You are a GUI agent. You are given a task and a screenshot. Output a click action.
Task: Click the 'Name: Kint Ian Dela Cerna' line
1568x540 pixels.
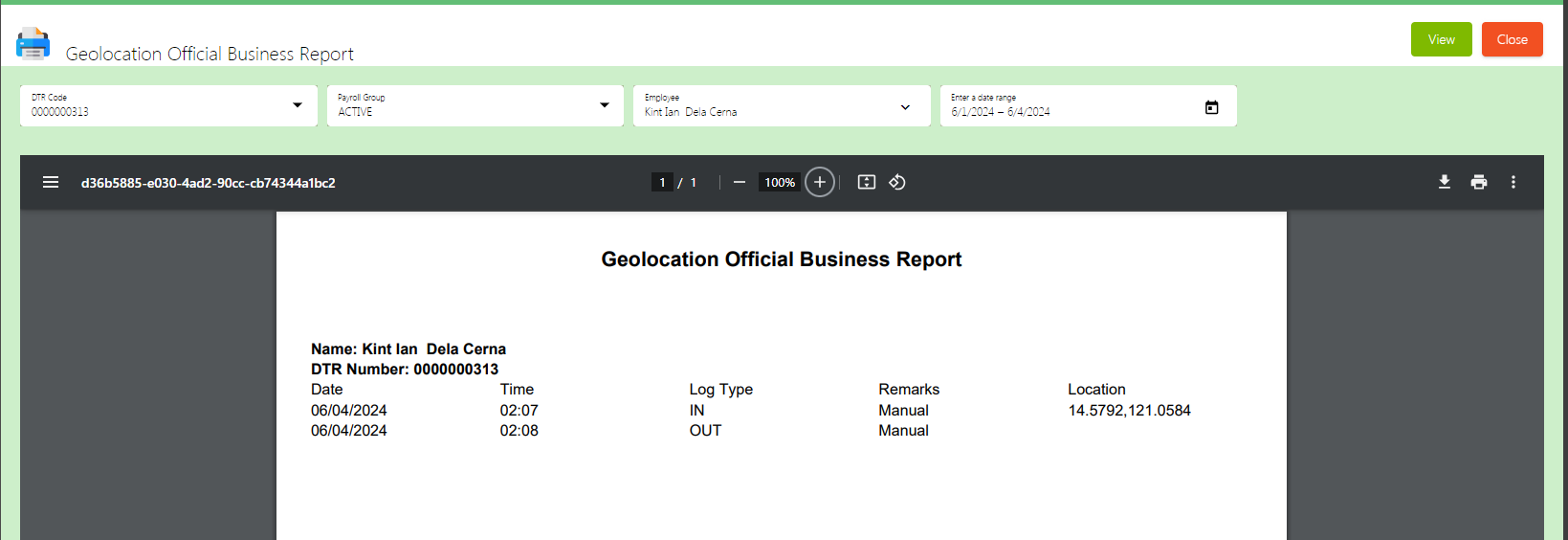(409, 349)
